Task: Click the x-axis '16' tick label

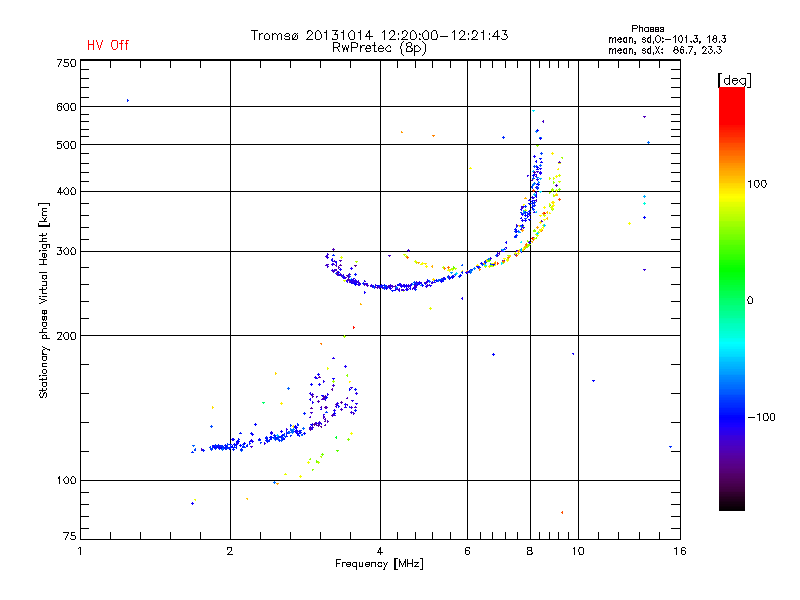Action: 680,551
